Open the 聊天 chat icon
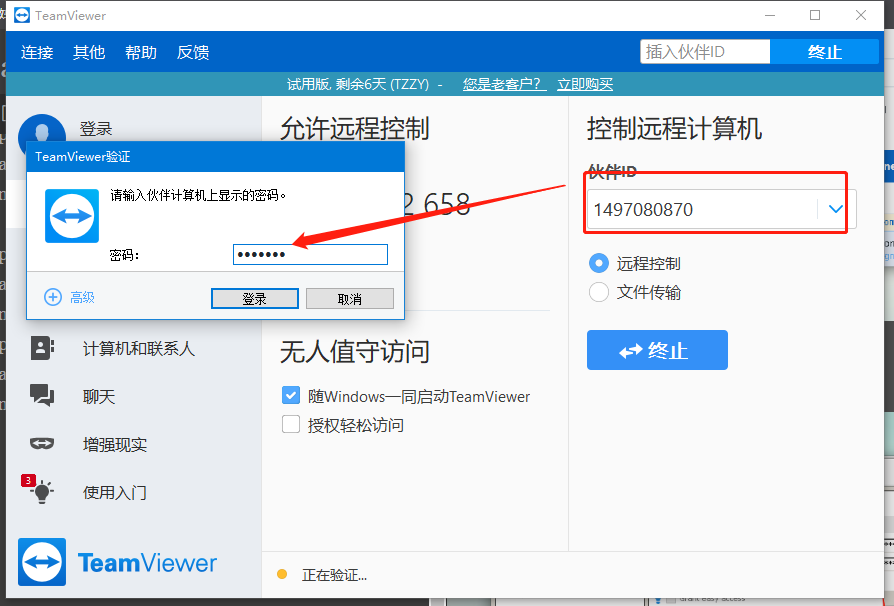This screenshot has width=894, height=606. 42,395
